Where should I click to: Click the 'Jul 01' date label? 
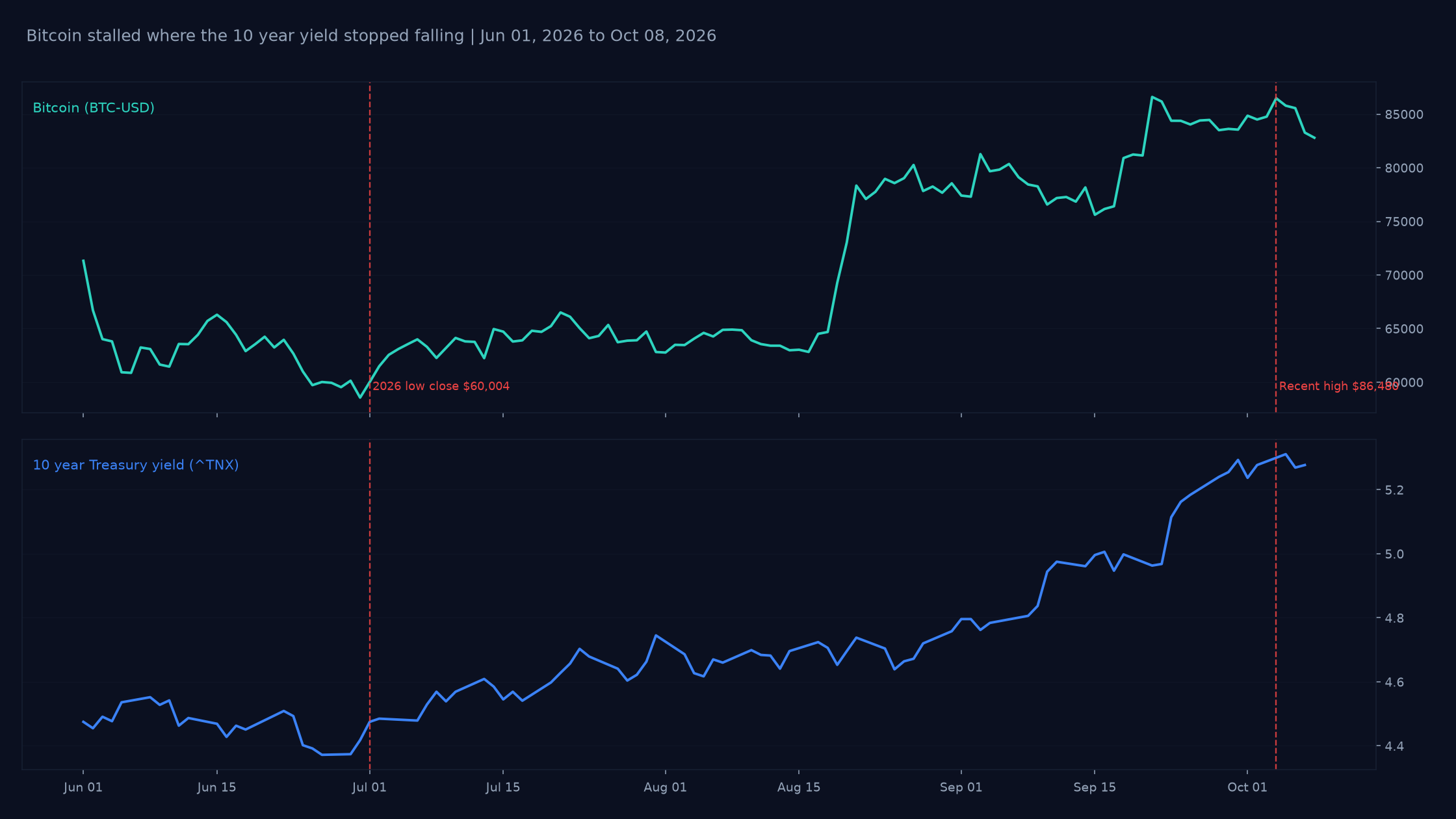(x=369, y=788)
